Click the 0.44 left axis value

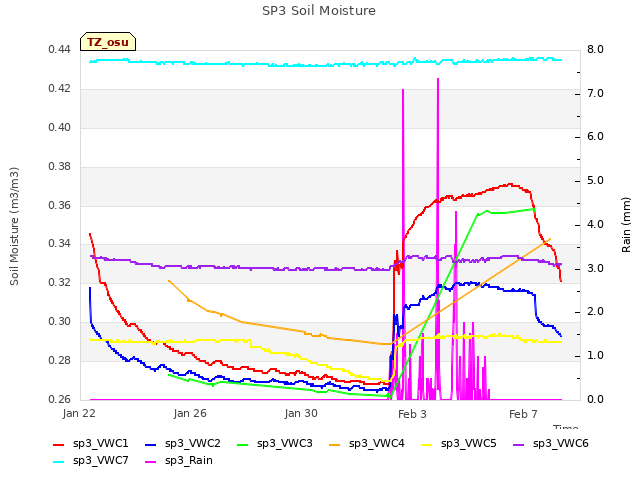coord(60,49)
